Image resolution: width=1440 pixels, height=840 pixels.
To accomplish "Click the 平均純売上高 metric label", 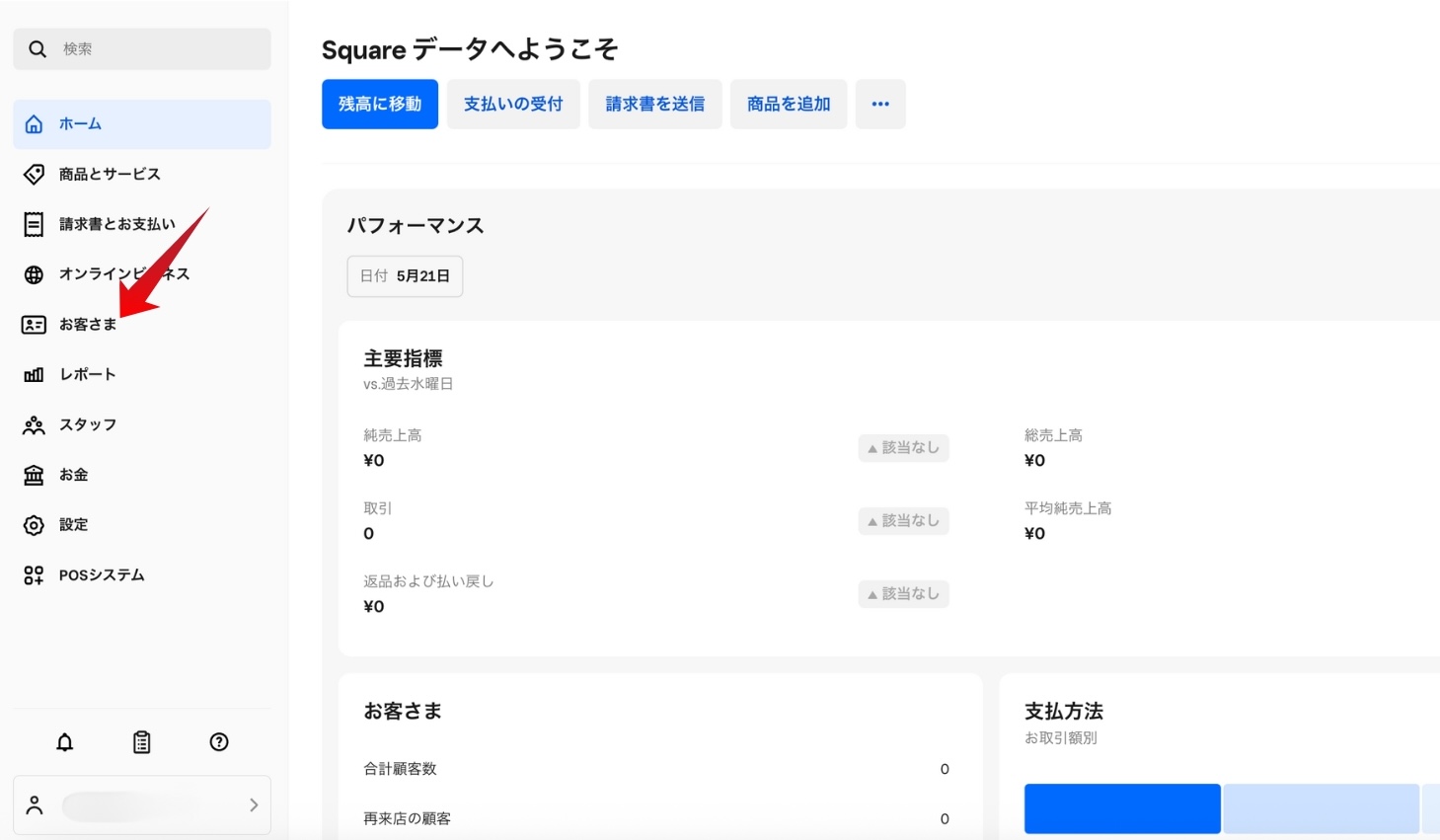I will 1068,508.
